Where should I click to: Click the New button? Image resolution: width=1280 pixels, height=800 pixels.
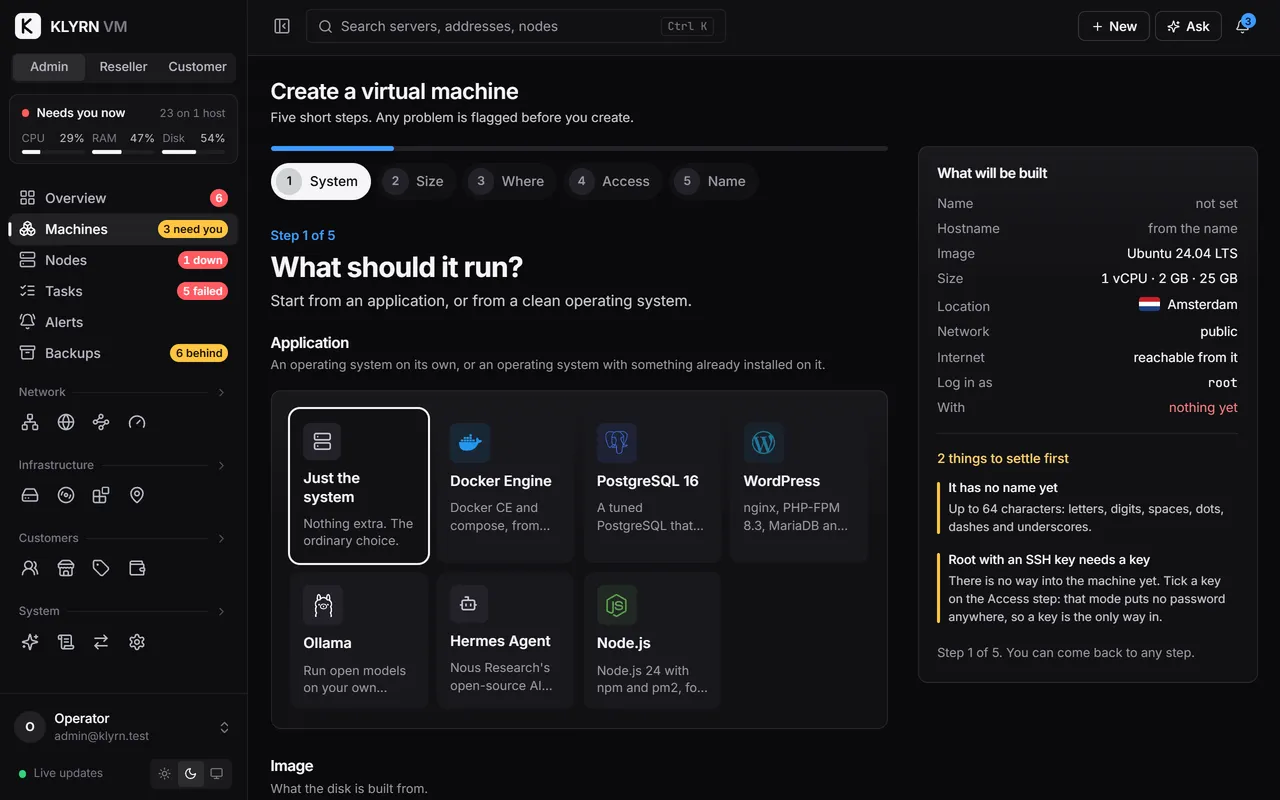point(1114,26)
